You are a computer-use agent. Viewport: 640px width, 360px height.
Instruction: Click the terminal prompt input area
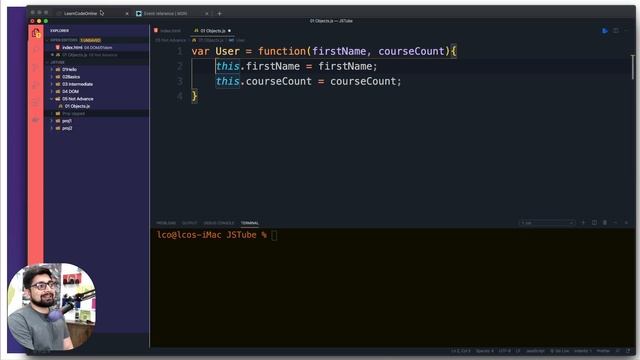(x=274, y=235)
